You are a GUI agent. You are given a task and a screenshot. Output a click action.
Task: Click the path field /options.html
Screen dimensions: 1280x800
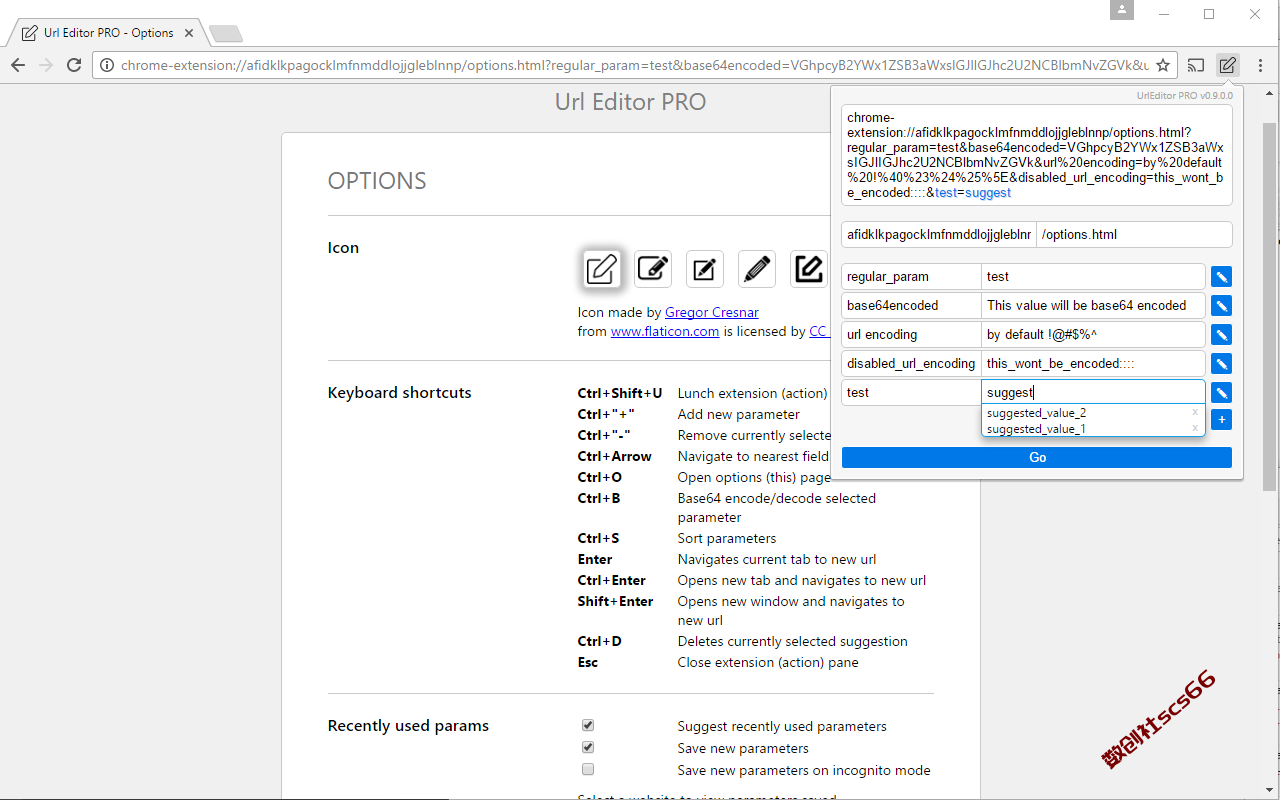pos(1134,235)
